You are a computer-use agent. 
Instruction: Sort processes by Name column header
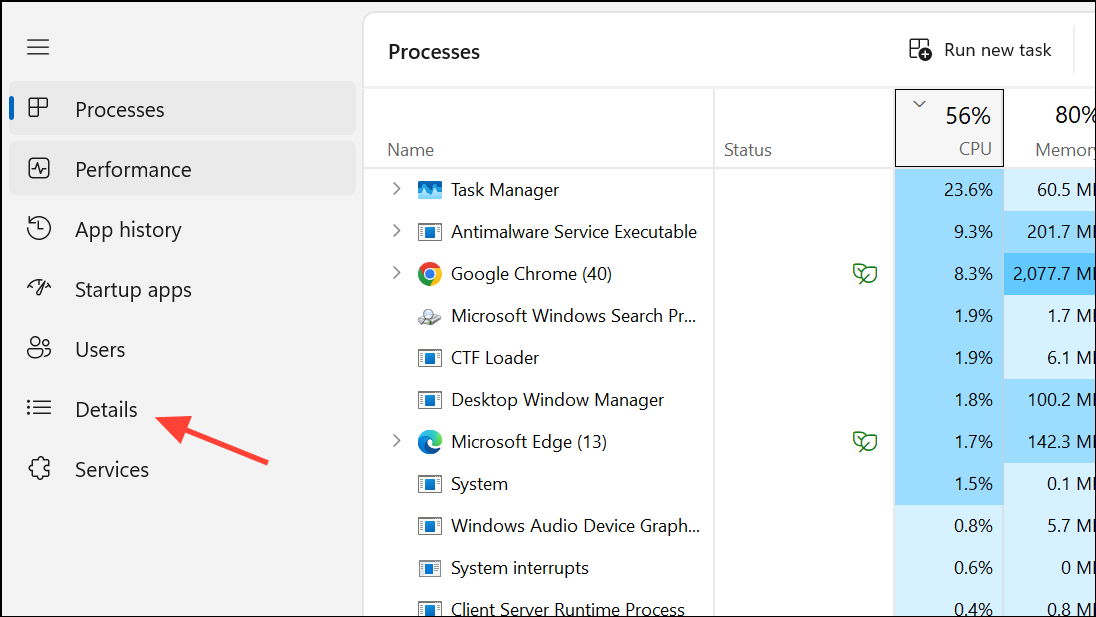tap(411, 150)
